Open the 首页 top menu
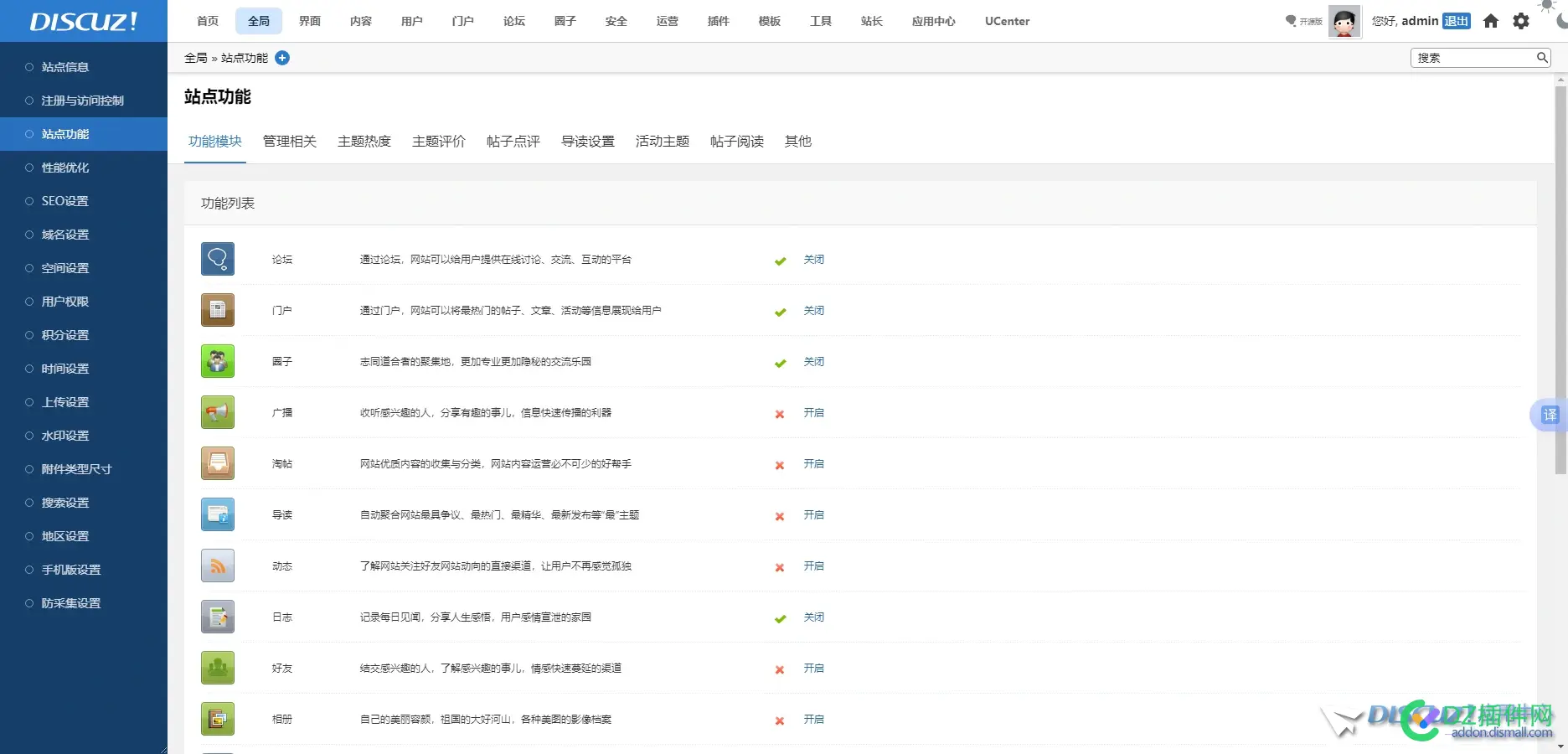 [208, 21]
